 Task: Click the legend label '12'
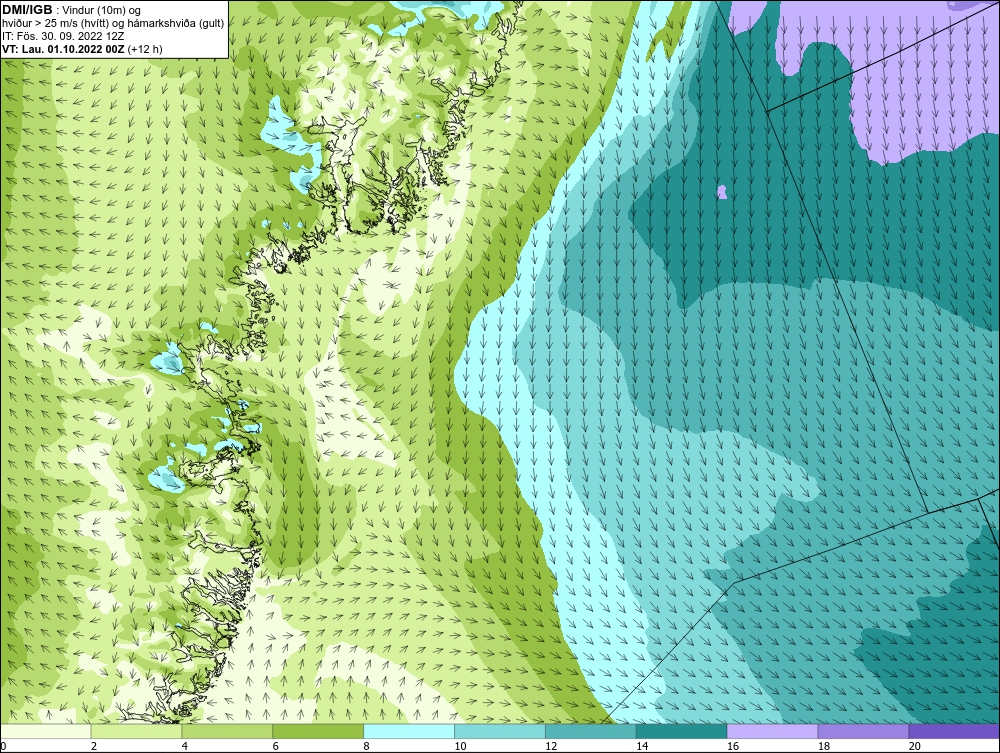(x=551, y=746)
